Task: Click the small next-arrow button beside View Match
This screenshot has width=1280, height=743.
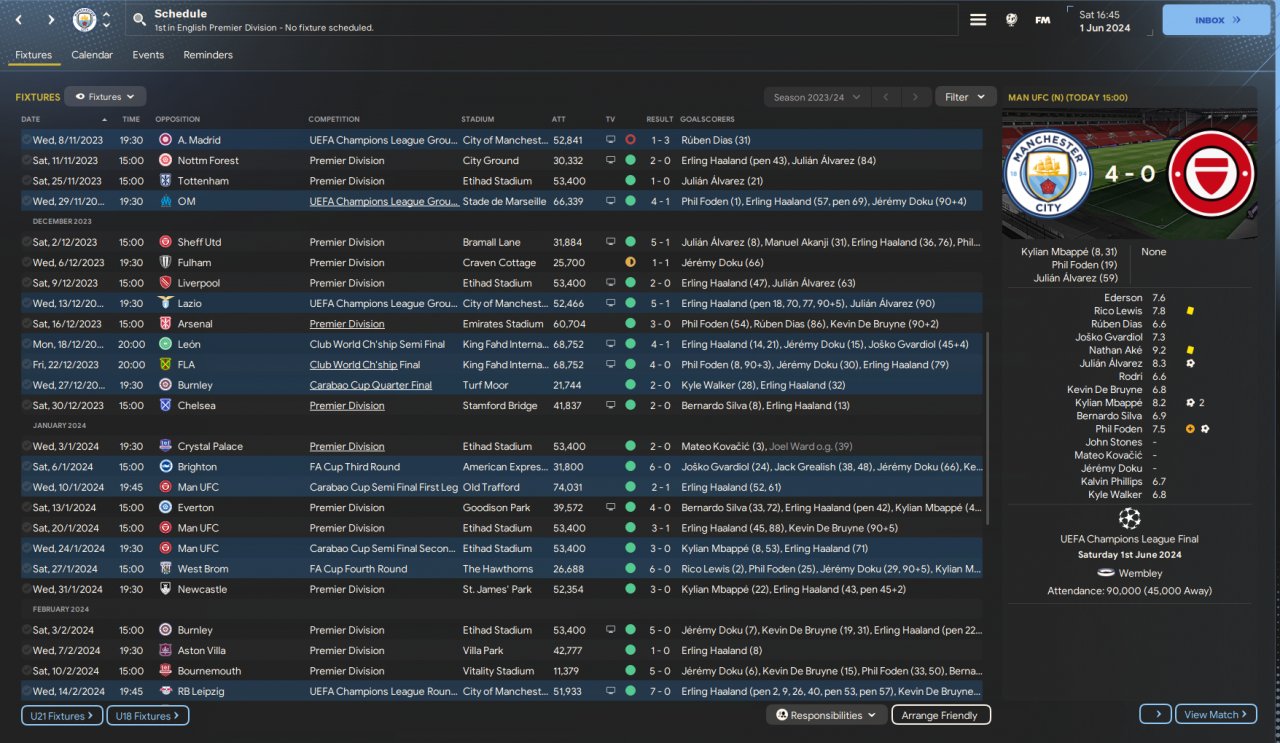Action: (x=1156, y=715)
